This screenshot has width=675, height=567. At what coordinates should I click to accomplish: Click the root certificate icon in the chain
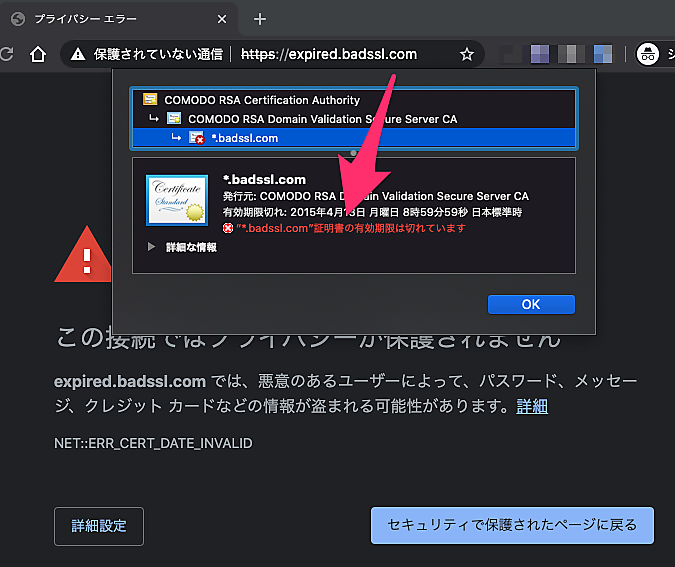150,99
